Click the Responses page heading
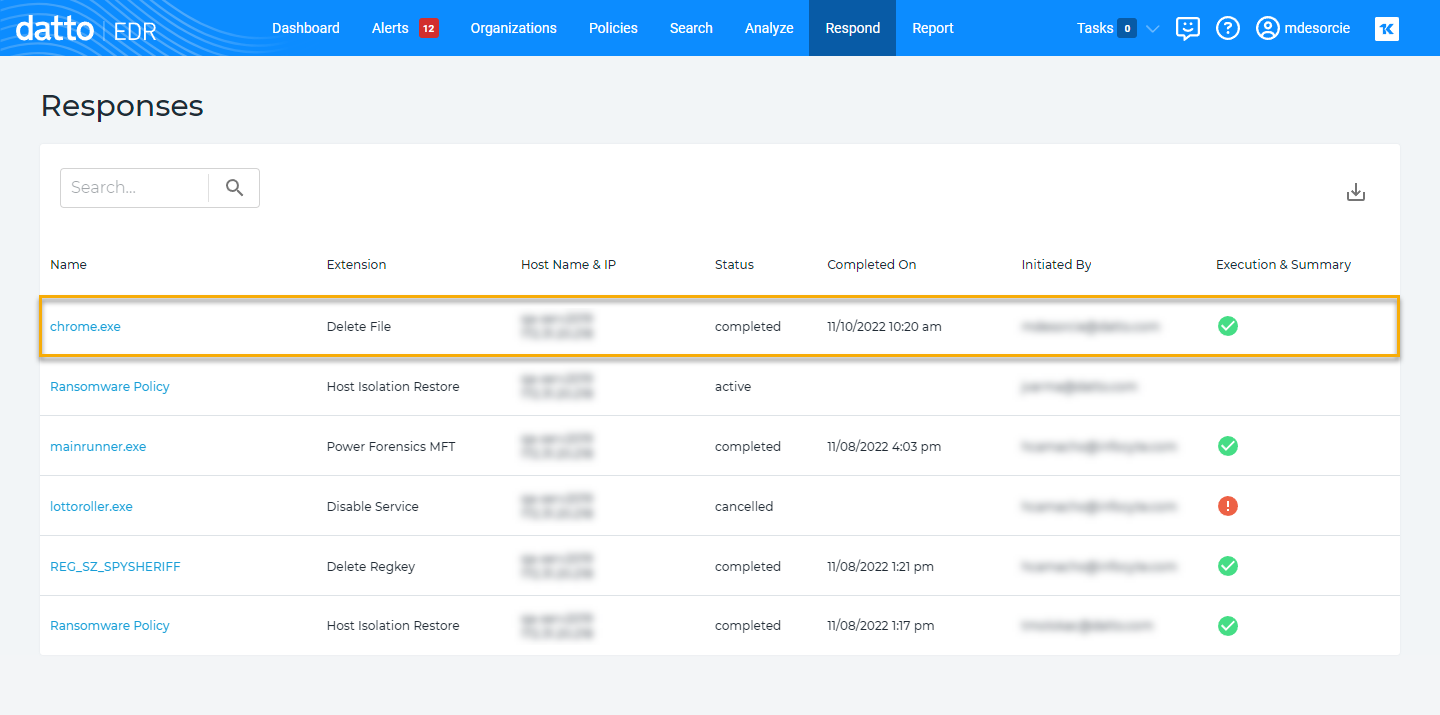 pyautogui.click(x=122, y=106)
